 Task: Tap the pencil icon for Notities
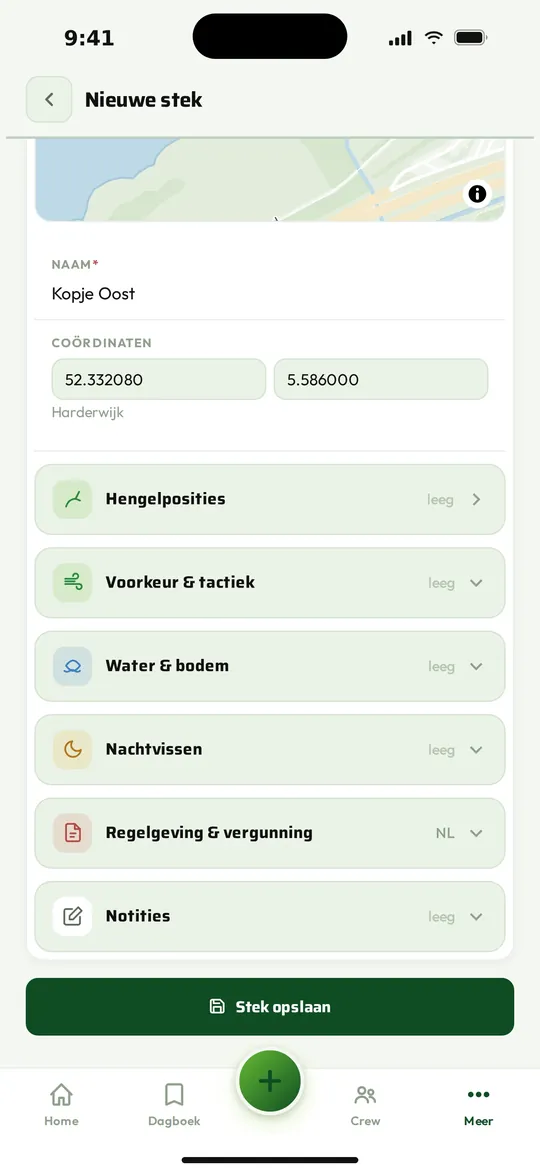coord(73,916)
